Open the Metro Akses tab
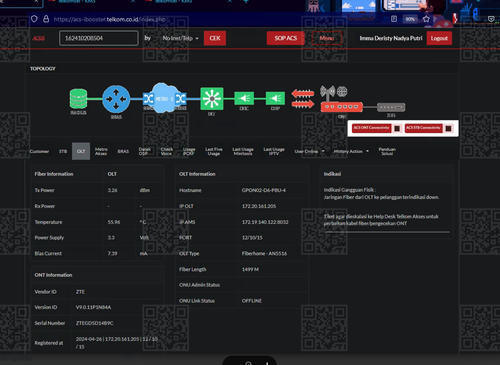Image resolution: width=500 pixels, height=365 pixels. [x=101, y=151]
